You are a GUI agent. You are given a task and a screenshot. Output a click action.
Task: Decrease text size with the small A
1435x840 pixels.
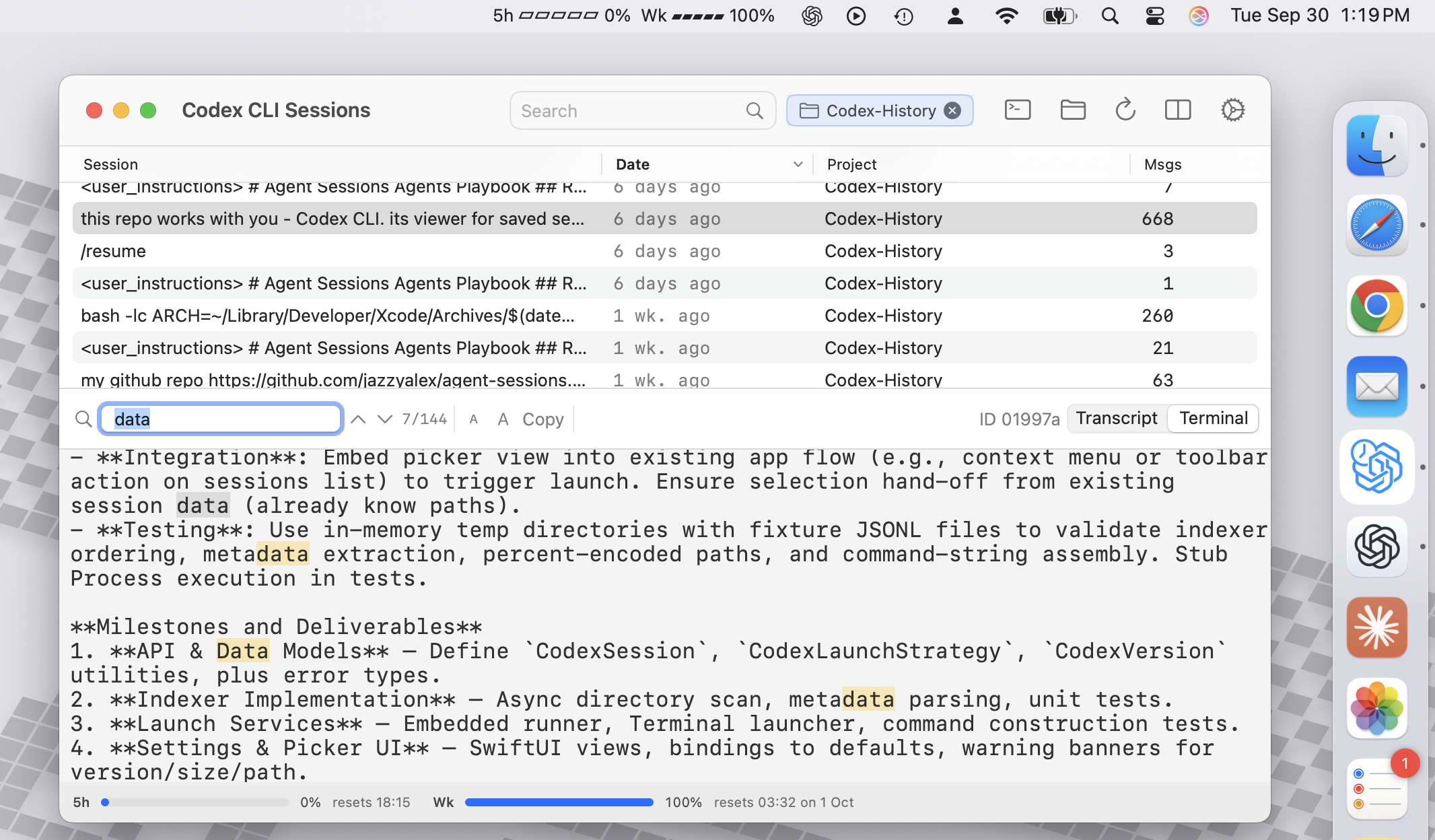pyautogui.click(x=474, y=419)
